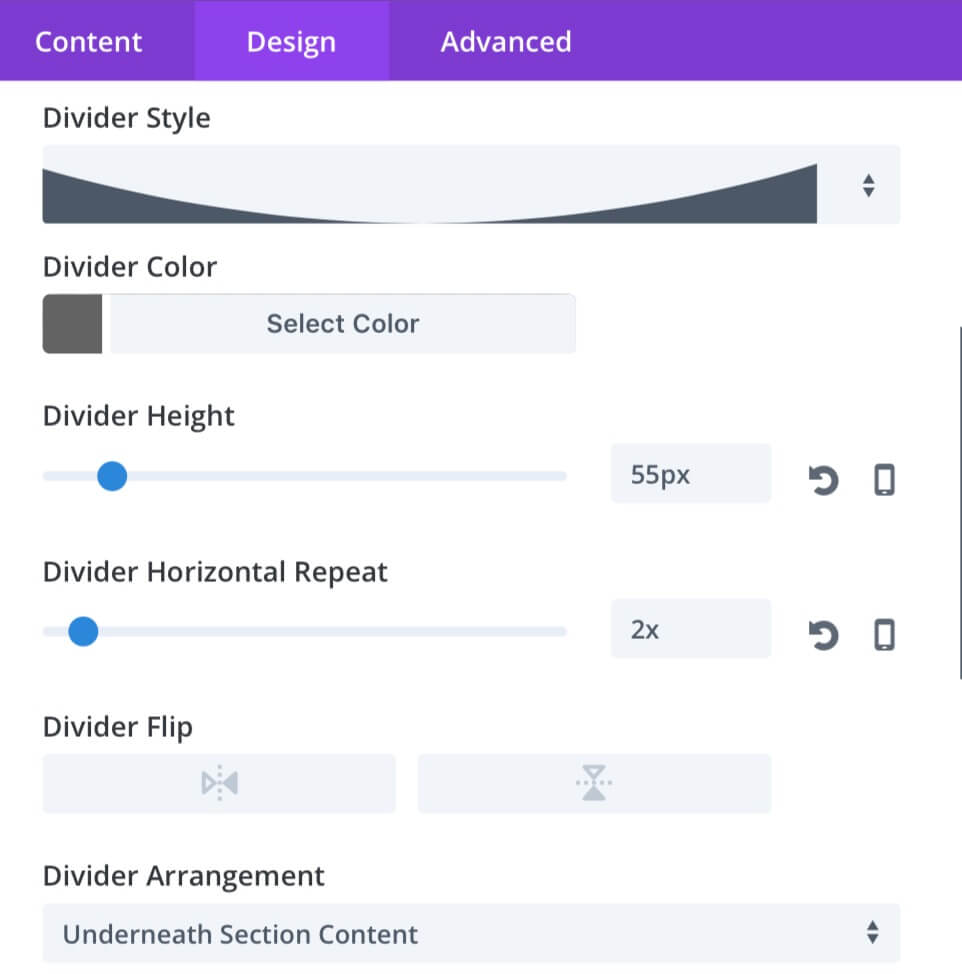
Task: Switch to the Content tab
Action: tap(88, 42)
